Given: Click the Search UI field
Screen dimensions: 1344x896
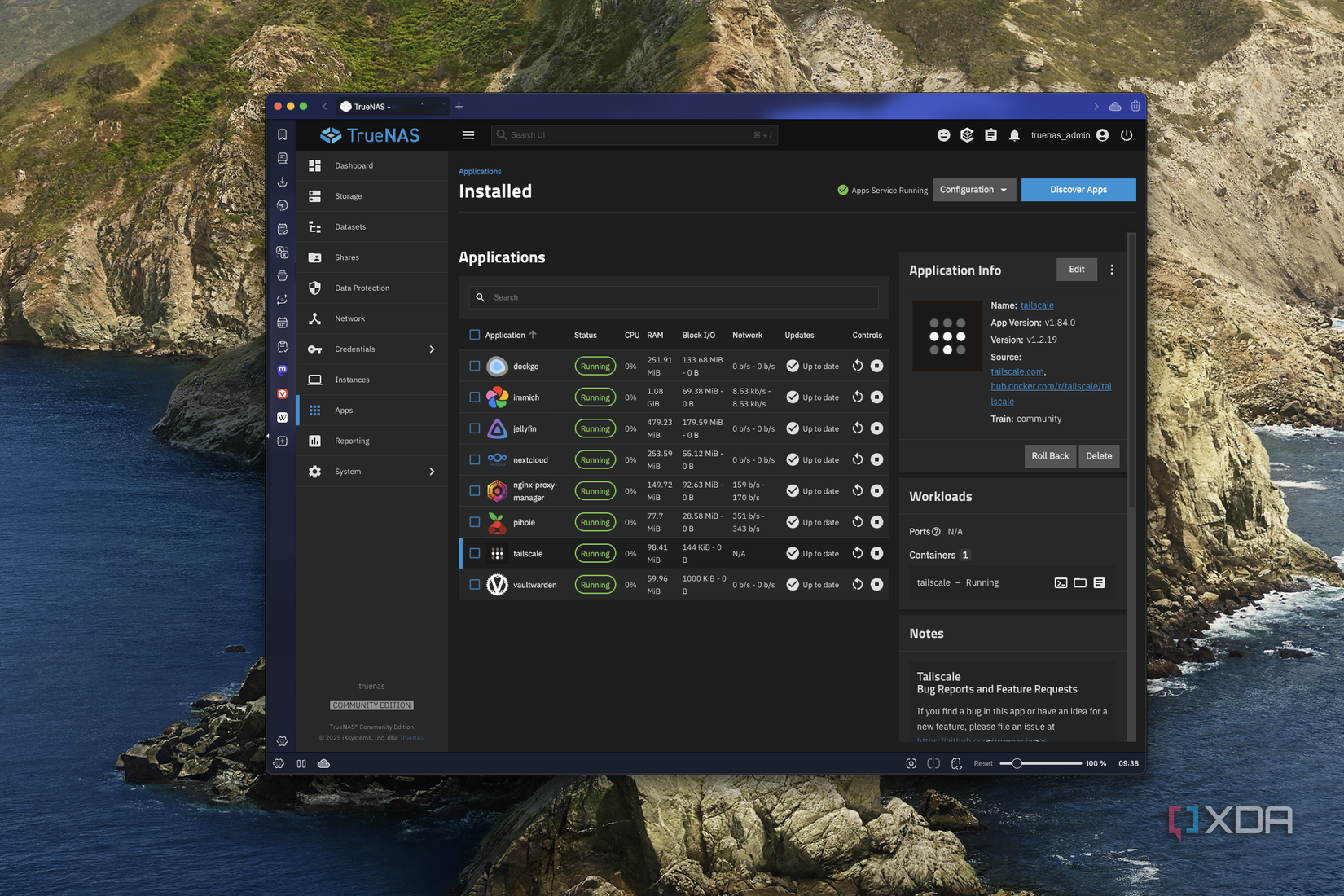Looking at the screenshot, I should click(x=635, y=135).
